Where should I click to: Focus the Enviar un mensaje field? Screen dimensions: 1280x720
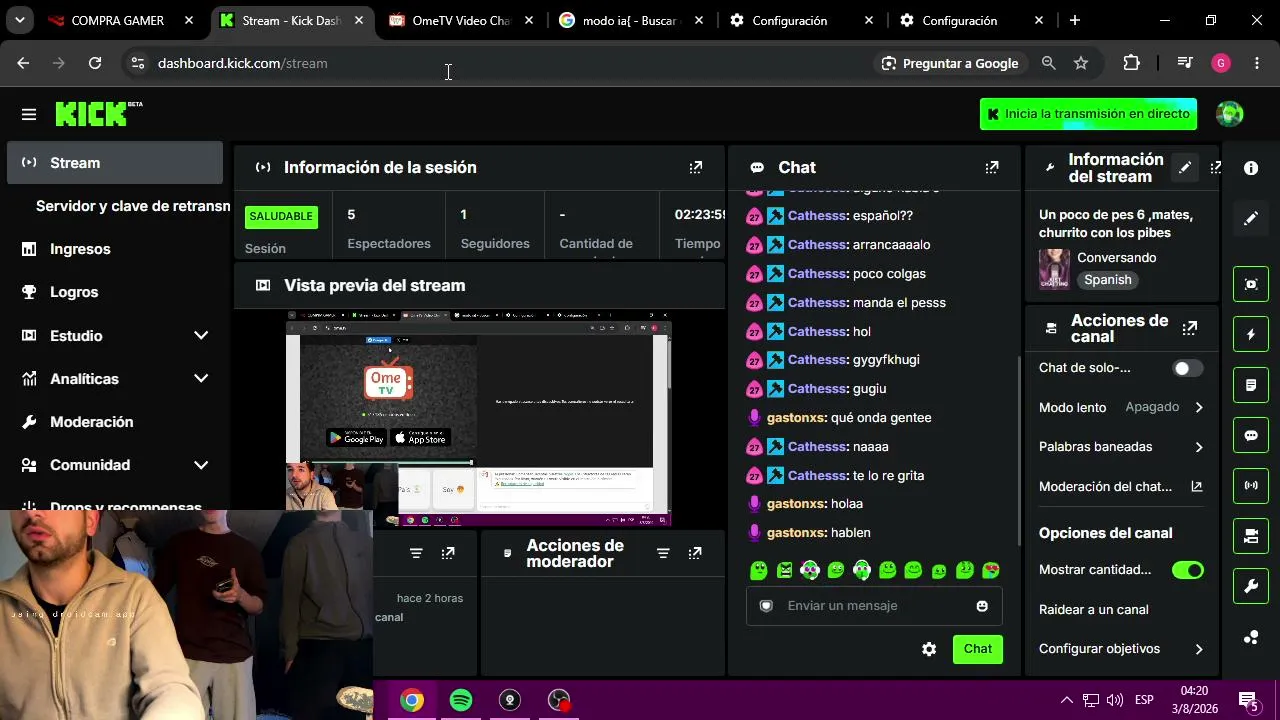click(x=874, y=606)
